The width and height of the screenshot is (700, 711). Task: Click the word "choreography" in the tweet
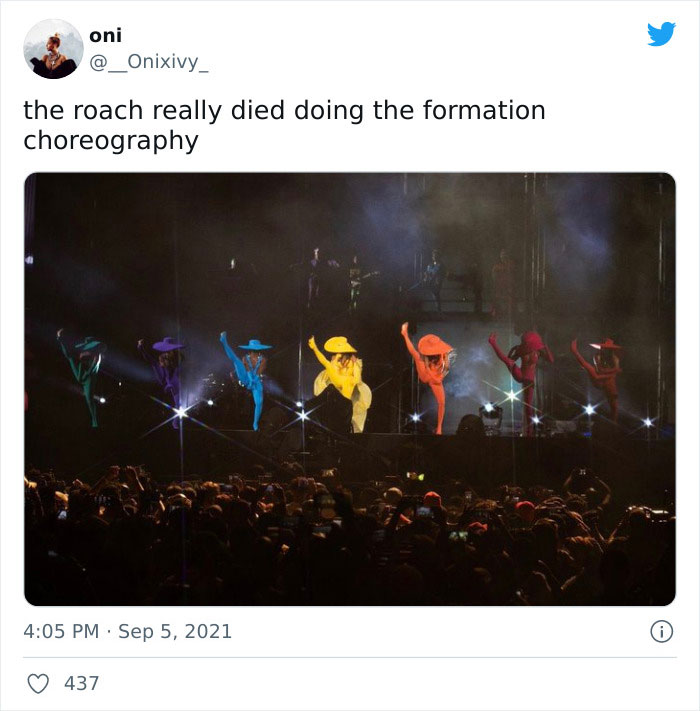(111, 140)
